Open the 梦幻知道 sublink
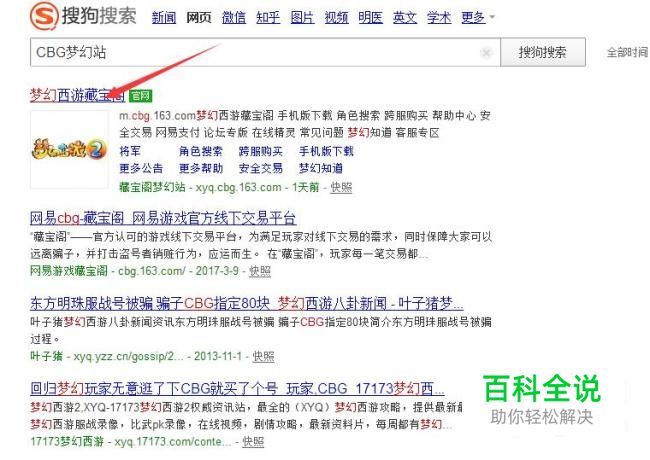Image resolution: width=650 pixels, height=460 pixels. [x=321, y=168]
